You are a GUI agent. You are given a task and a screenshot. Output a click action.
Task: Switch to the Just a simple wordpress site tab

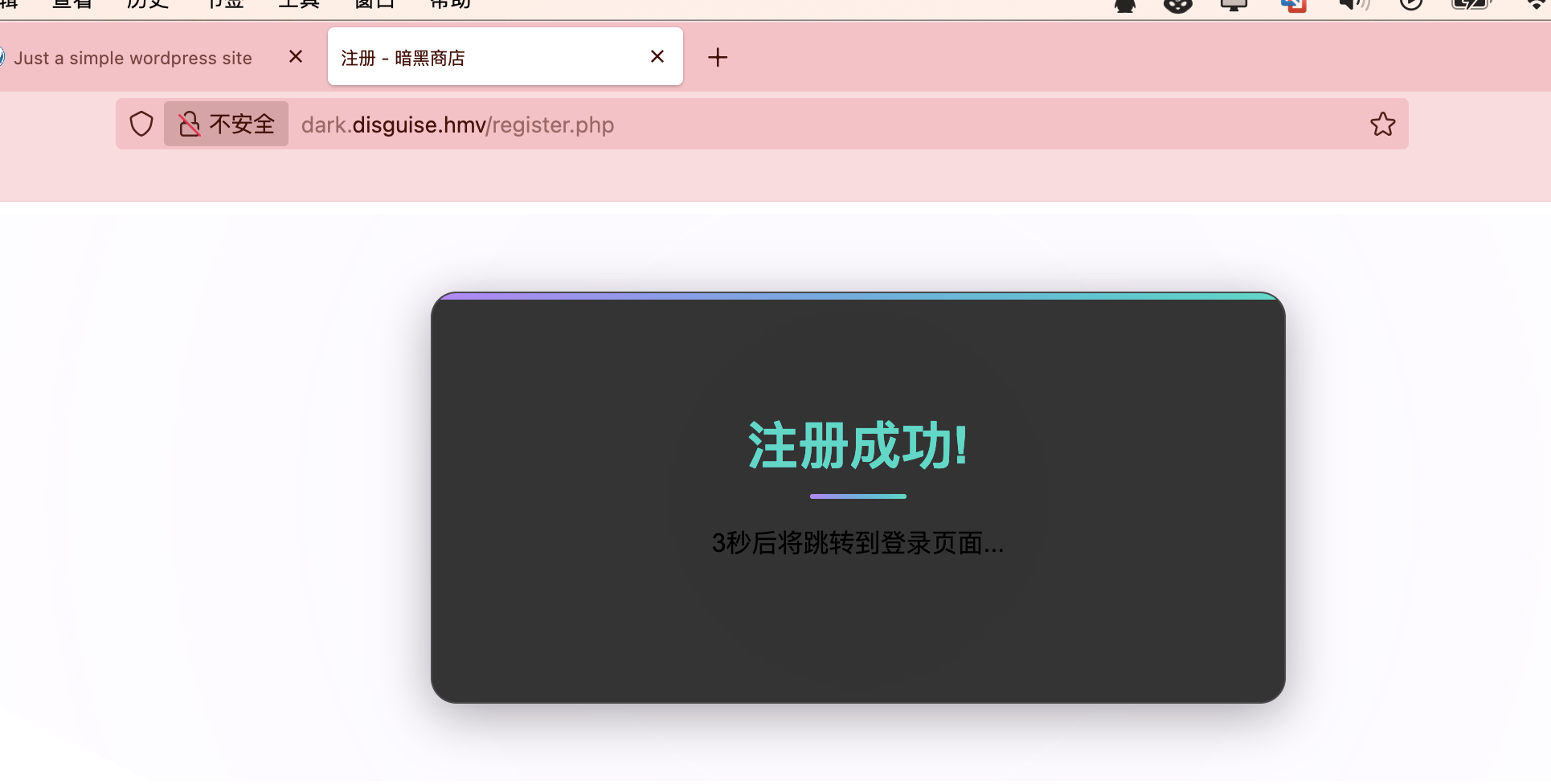[133, 58]
